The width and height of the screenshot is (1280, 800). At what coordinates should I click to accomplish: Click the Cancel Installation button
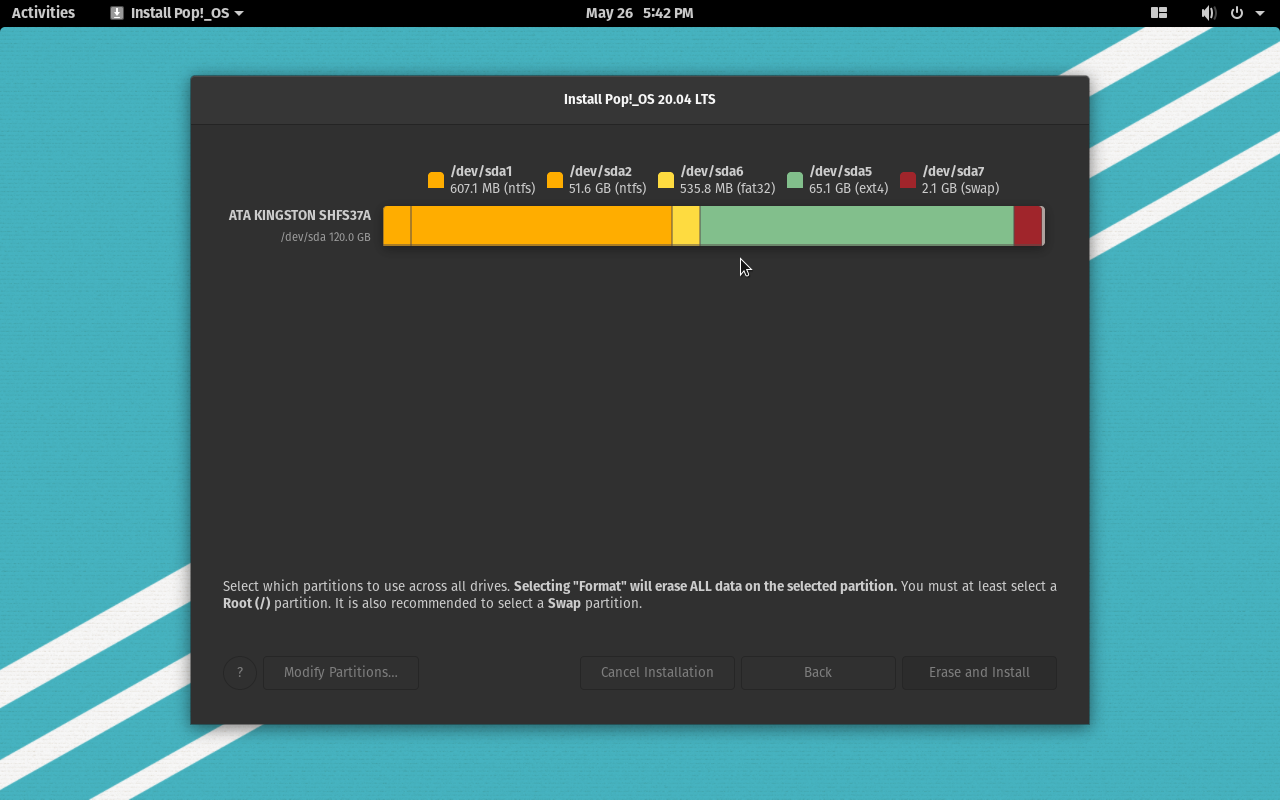point(657,673)
